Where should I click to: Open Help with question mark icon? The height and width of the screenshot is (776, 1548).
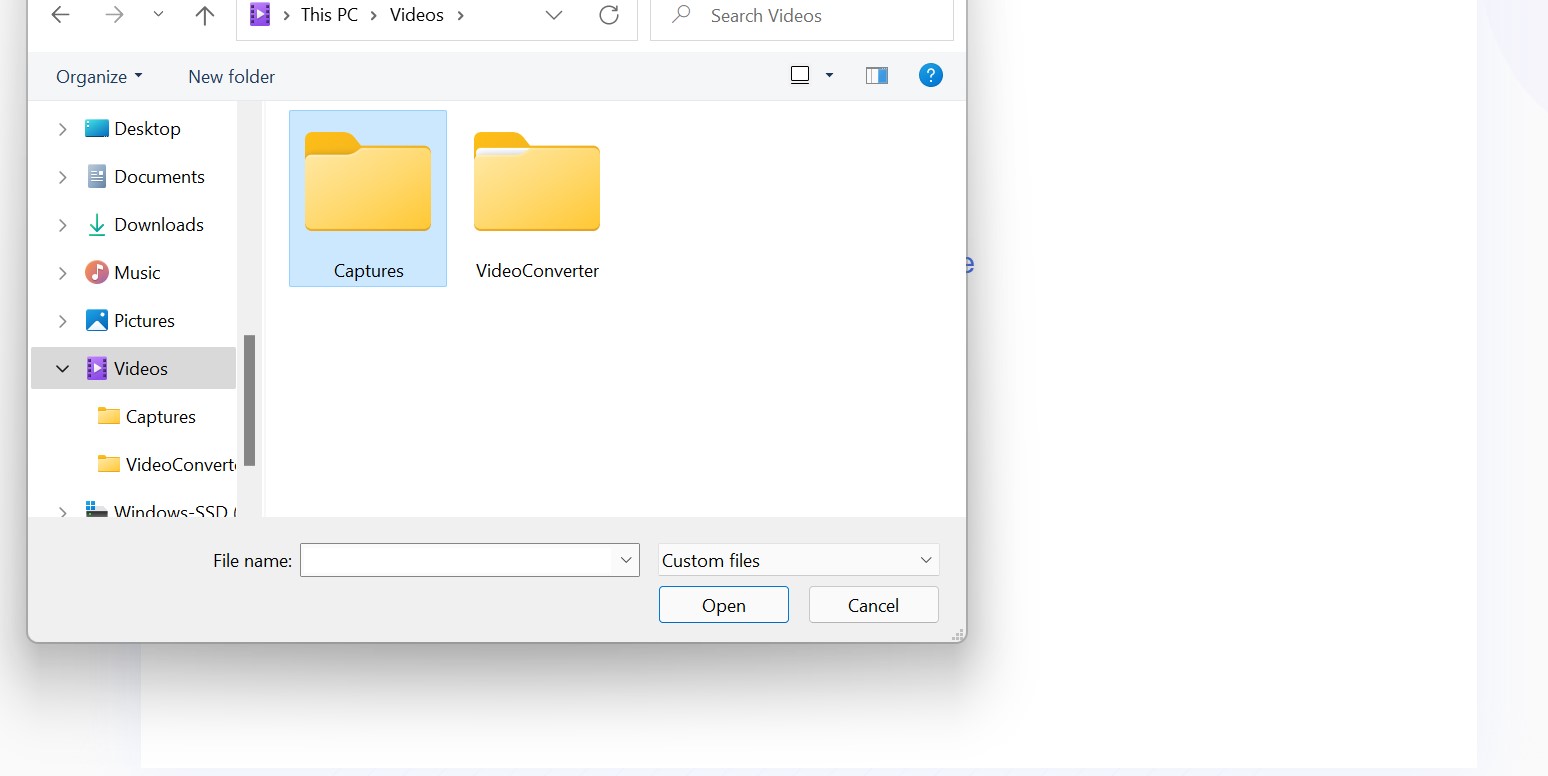[x=930, y=75]
